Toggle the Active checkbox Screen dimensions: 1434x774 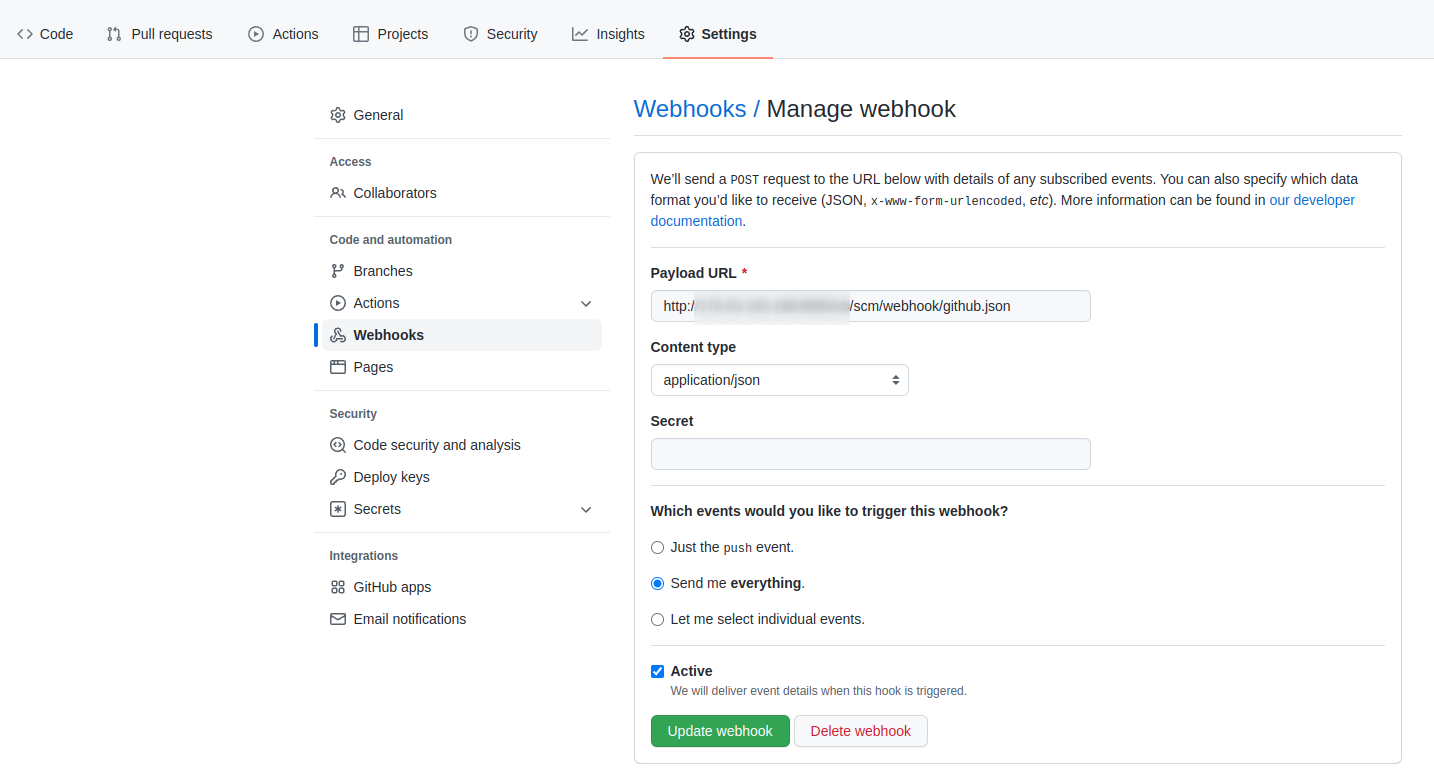pyautogui.click(x=657, y=671)
